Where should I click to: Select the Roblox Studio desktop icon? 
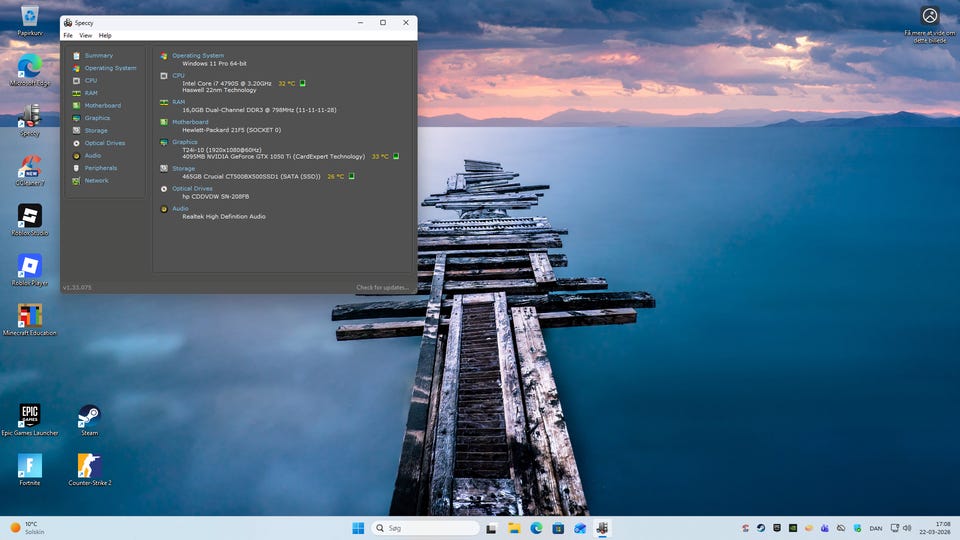30,216
